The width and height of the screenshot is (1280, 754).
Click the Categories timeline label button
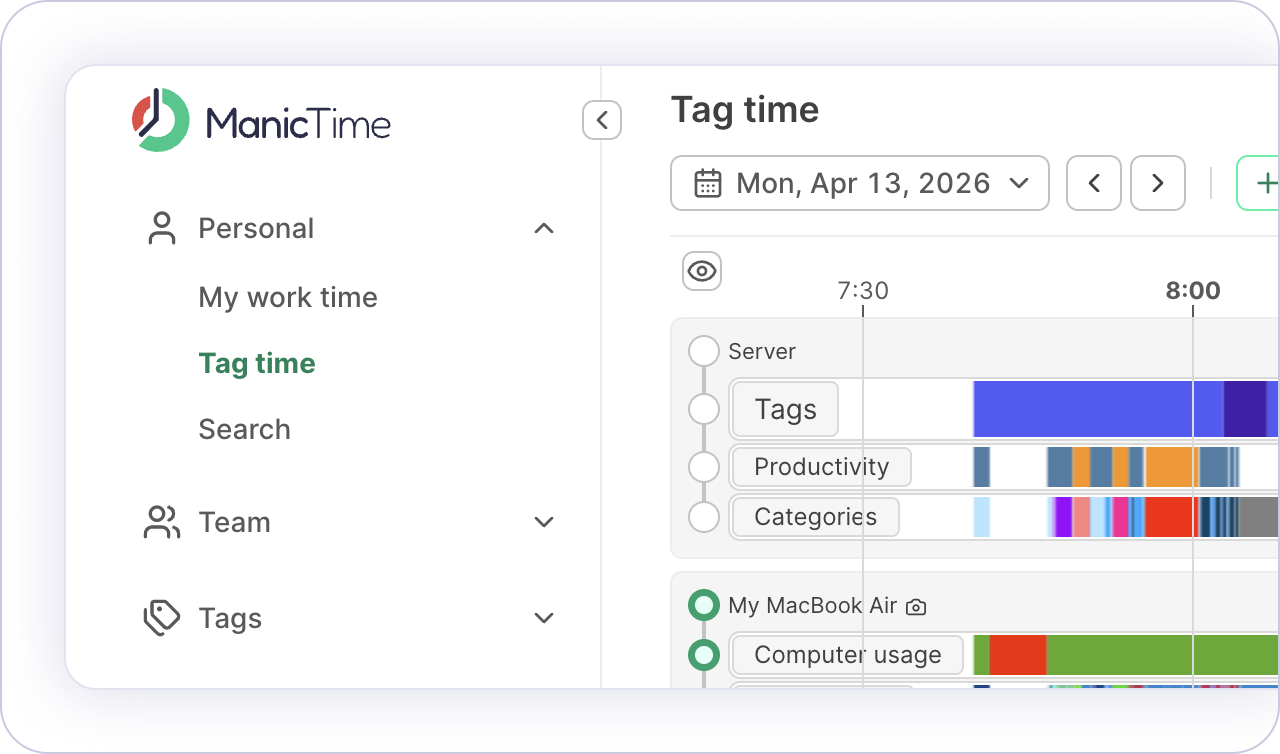[815, 517]
